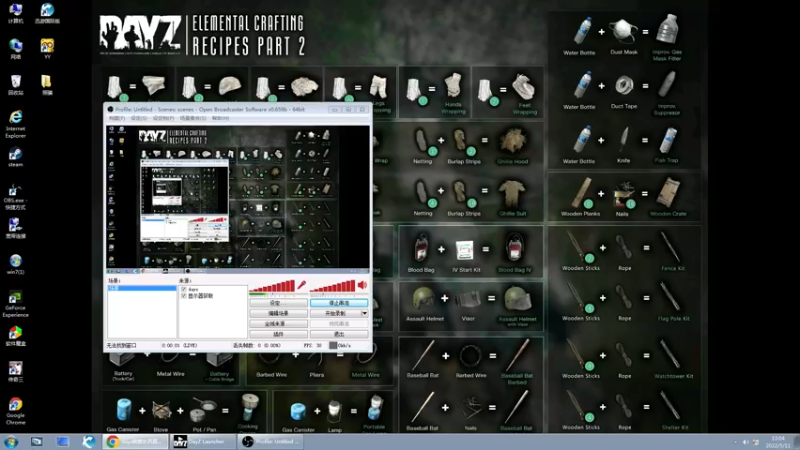800x450 pixels.
Task: Select the 回收站 Recycle Bin icon
Action: [x=16, y=85]
